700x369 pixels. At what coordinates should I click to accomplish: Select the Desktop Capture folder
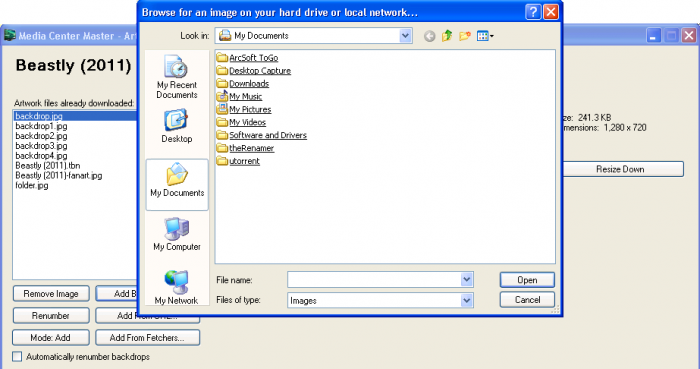[x=254, y=70]
